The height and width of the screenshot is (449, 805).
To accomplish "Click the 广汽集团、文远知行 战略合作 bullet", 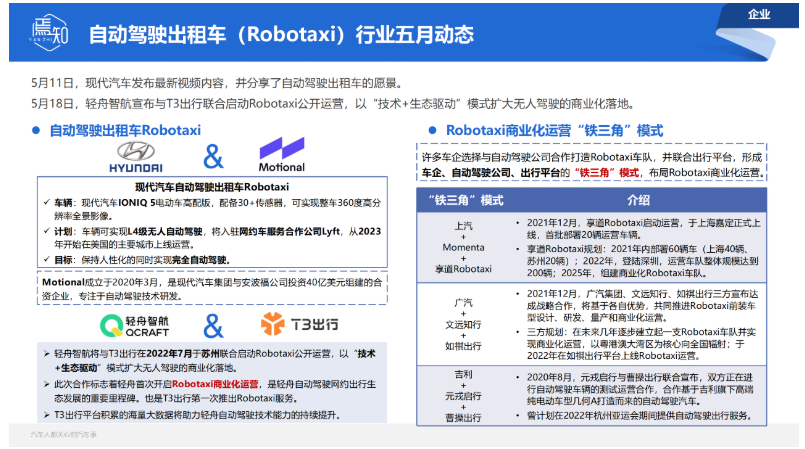I will tap(637, 306).
